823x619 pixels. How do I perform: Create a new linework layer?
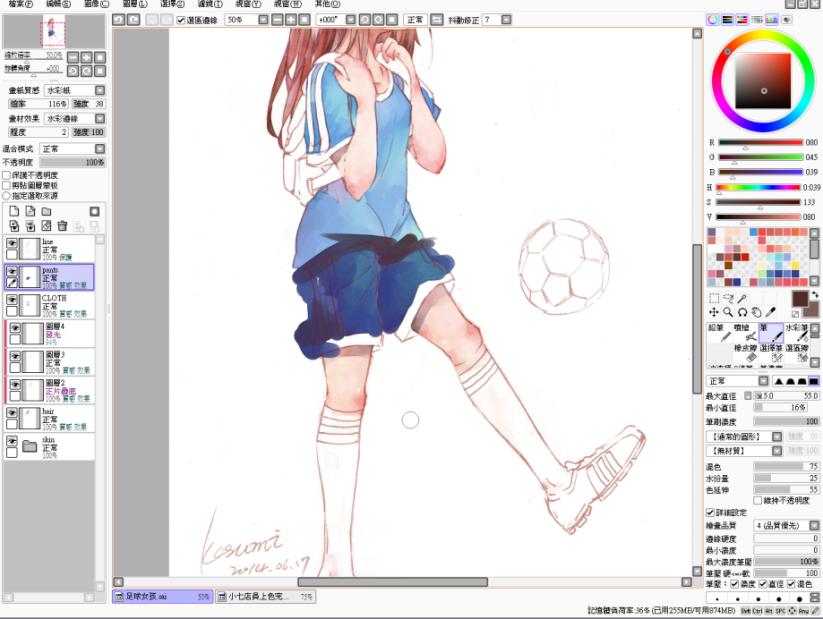pyautogui.click(x=30, y=211)
